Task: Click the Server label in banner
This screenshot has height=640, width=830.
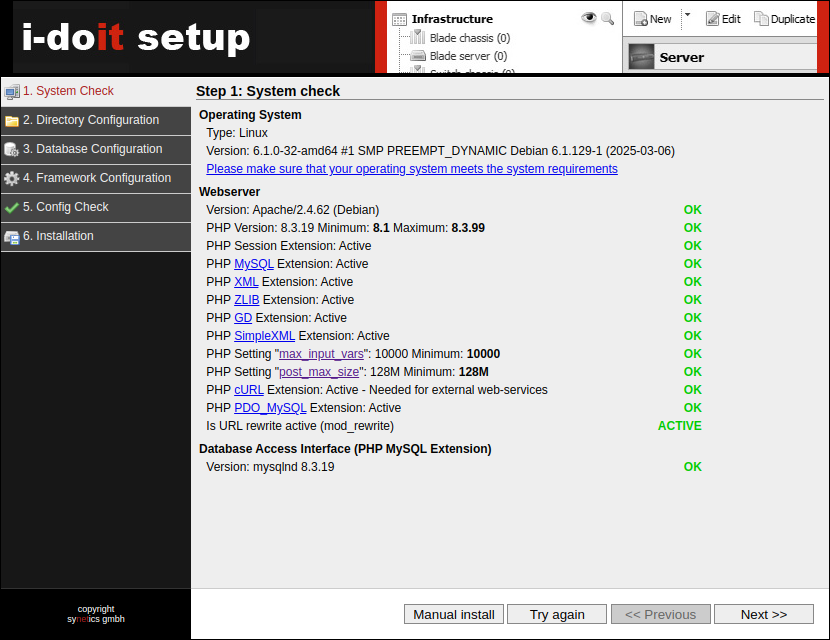Action: [681, 57]
